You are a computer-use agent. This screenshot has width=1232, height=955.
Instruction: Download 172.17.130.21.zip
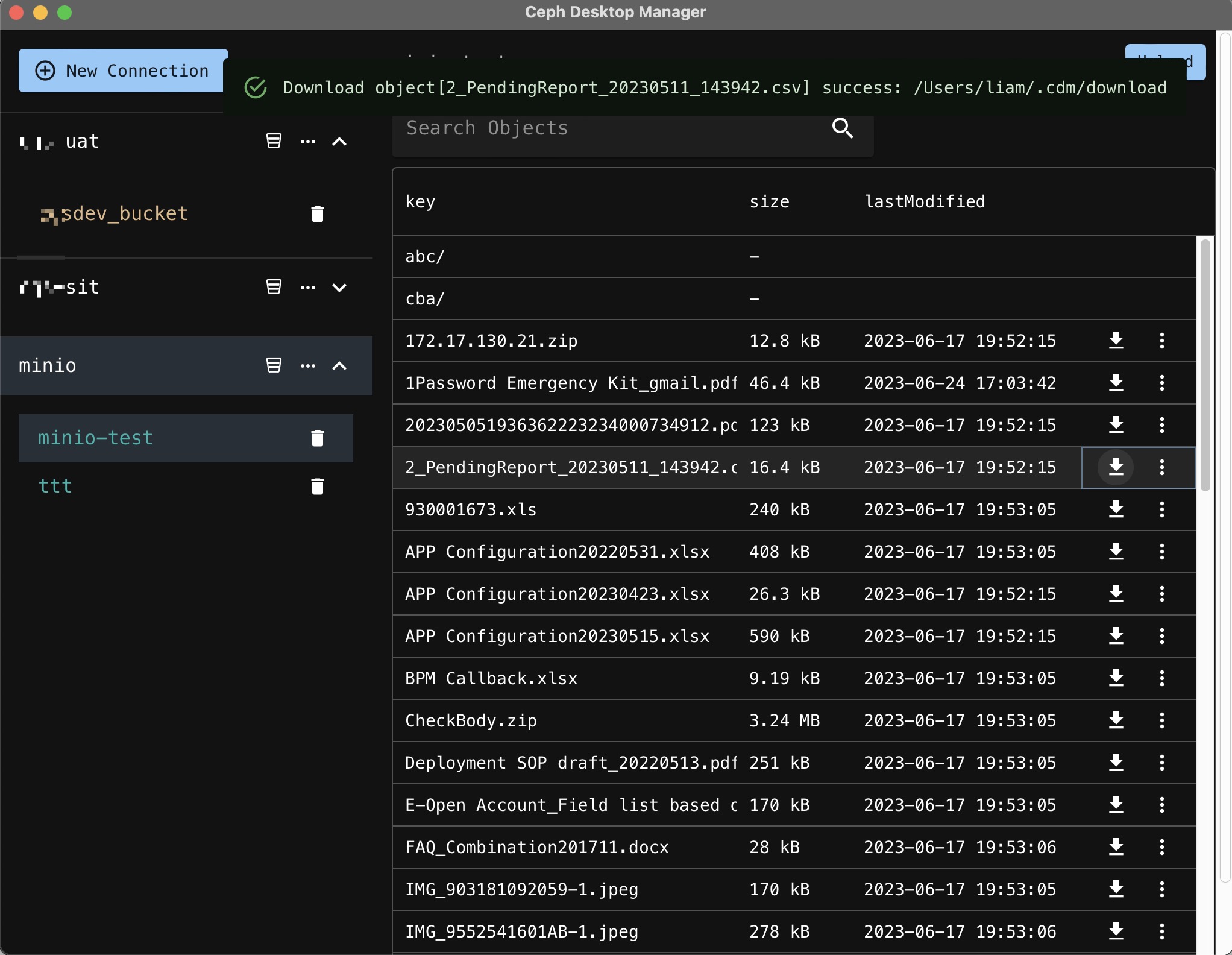tap(1116, 341)
